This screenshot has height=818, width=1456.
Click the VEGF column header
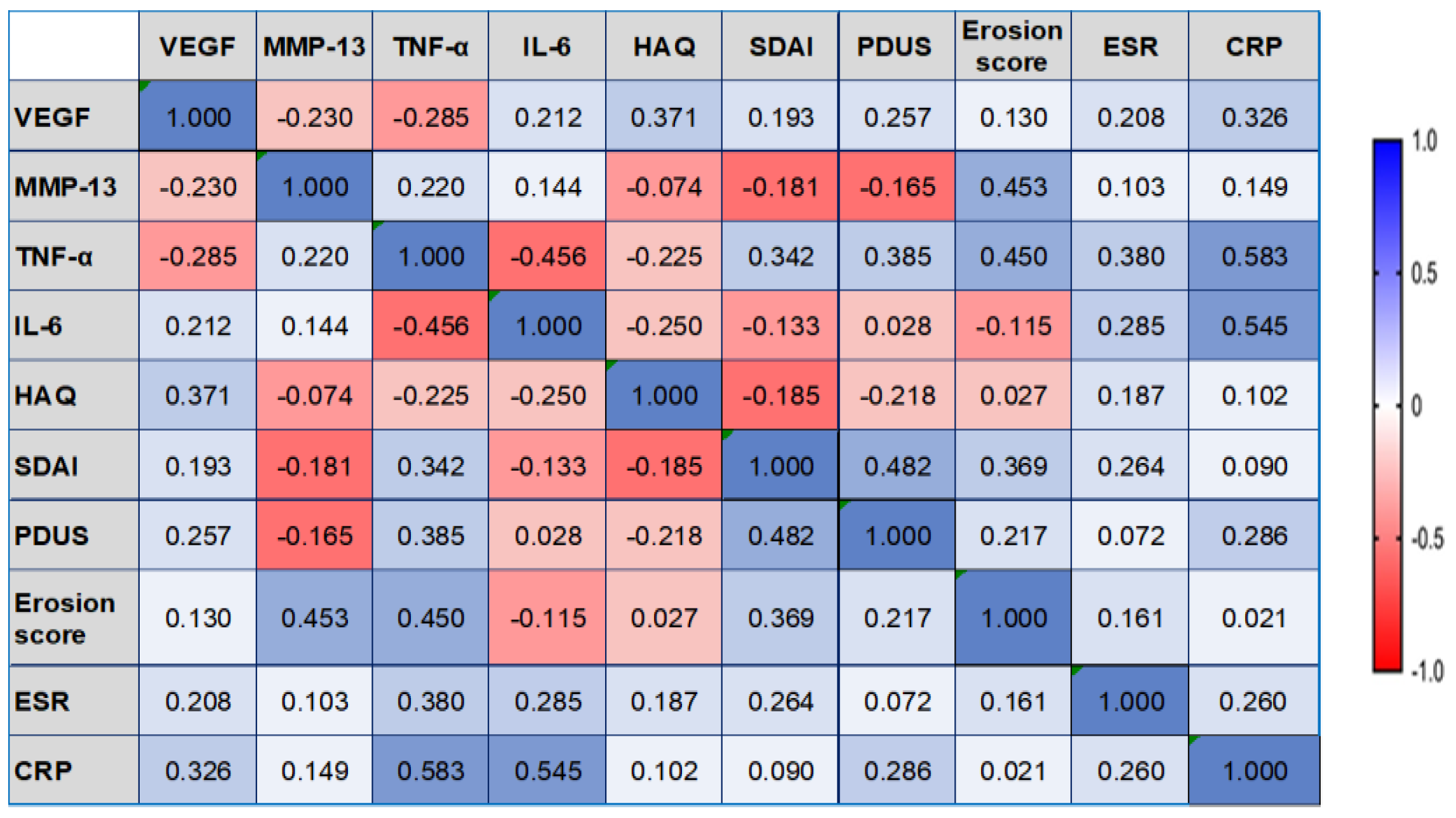tap(197, 46)
